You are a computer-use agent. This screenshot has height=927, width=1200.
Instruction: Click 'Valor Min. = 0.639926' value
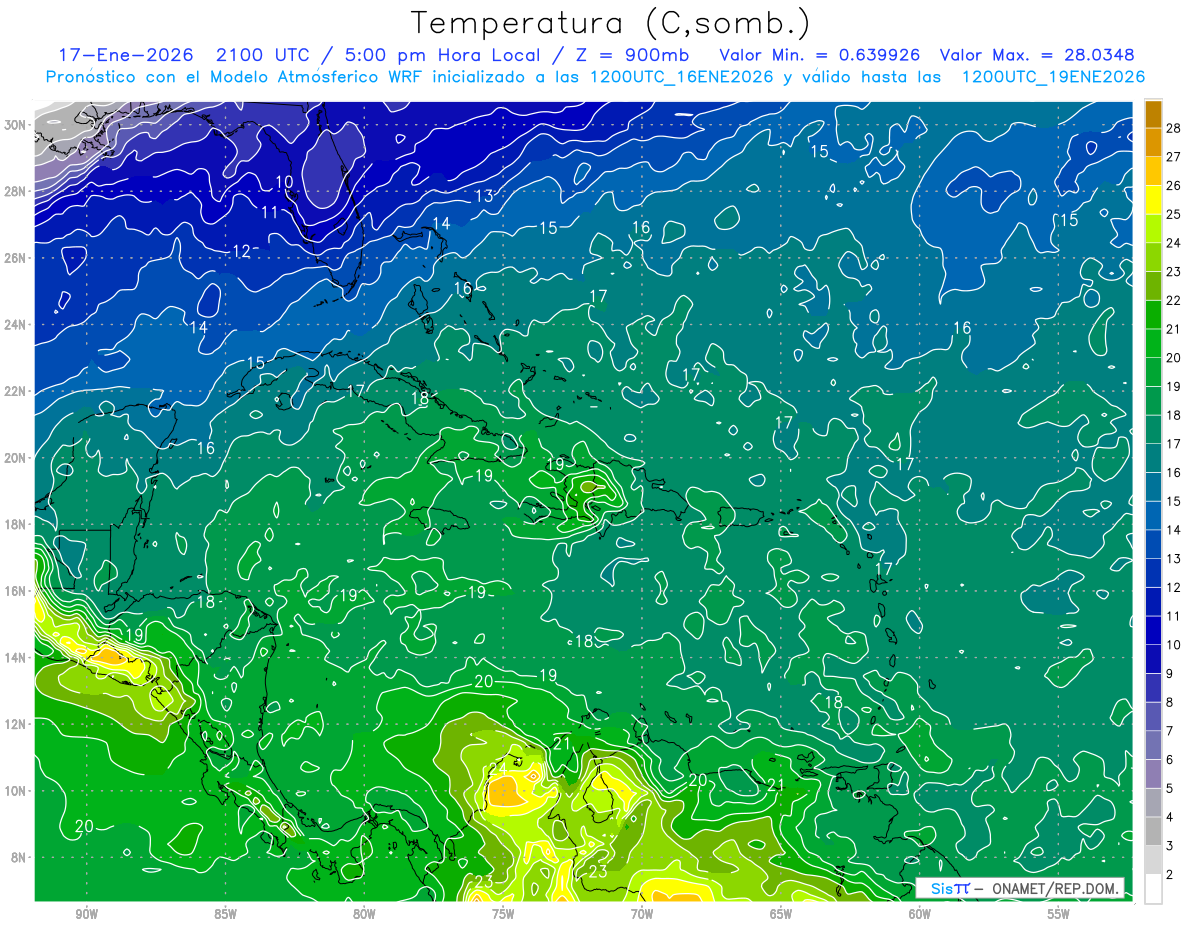point(819,55)
